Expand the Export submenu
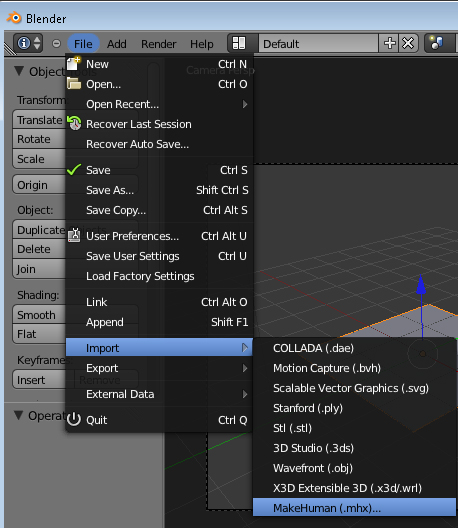This screenshot has width=458, height=528. (x=159, y=368)
